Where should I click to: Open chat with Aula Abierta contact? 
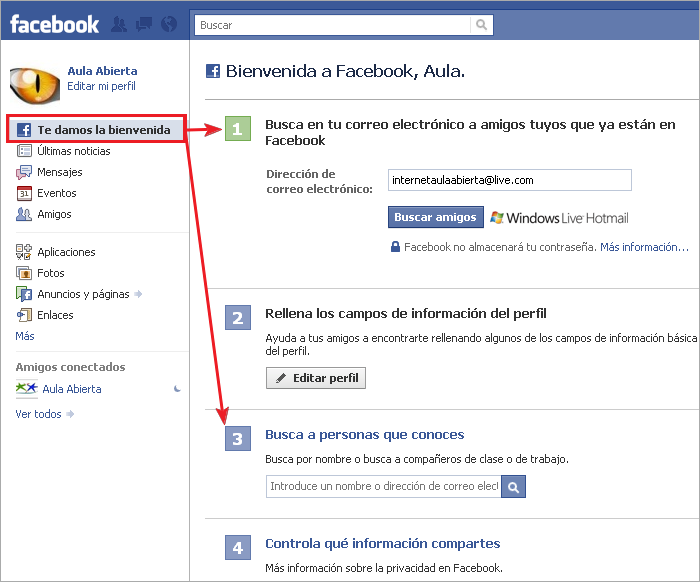71,389
